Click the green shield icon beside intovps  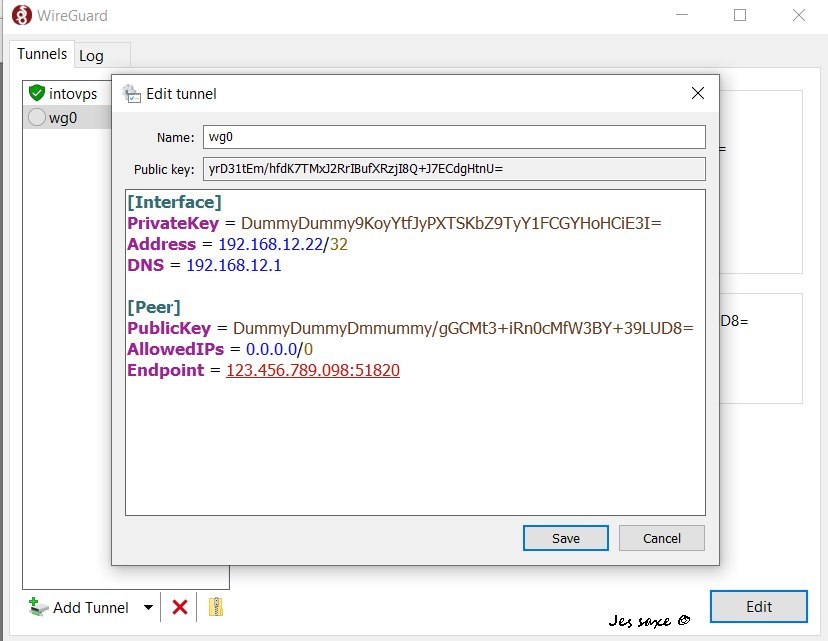tap(36, 93)
